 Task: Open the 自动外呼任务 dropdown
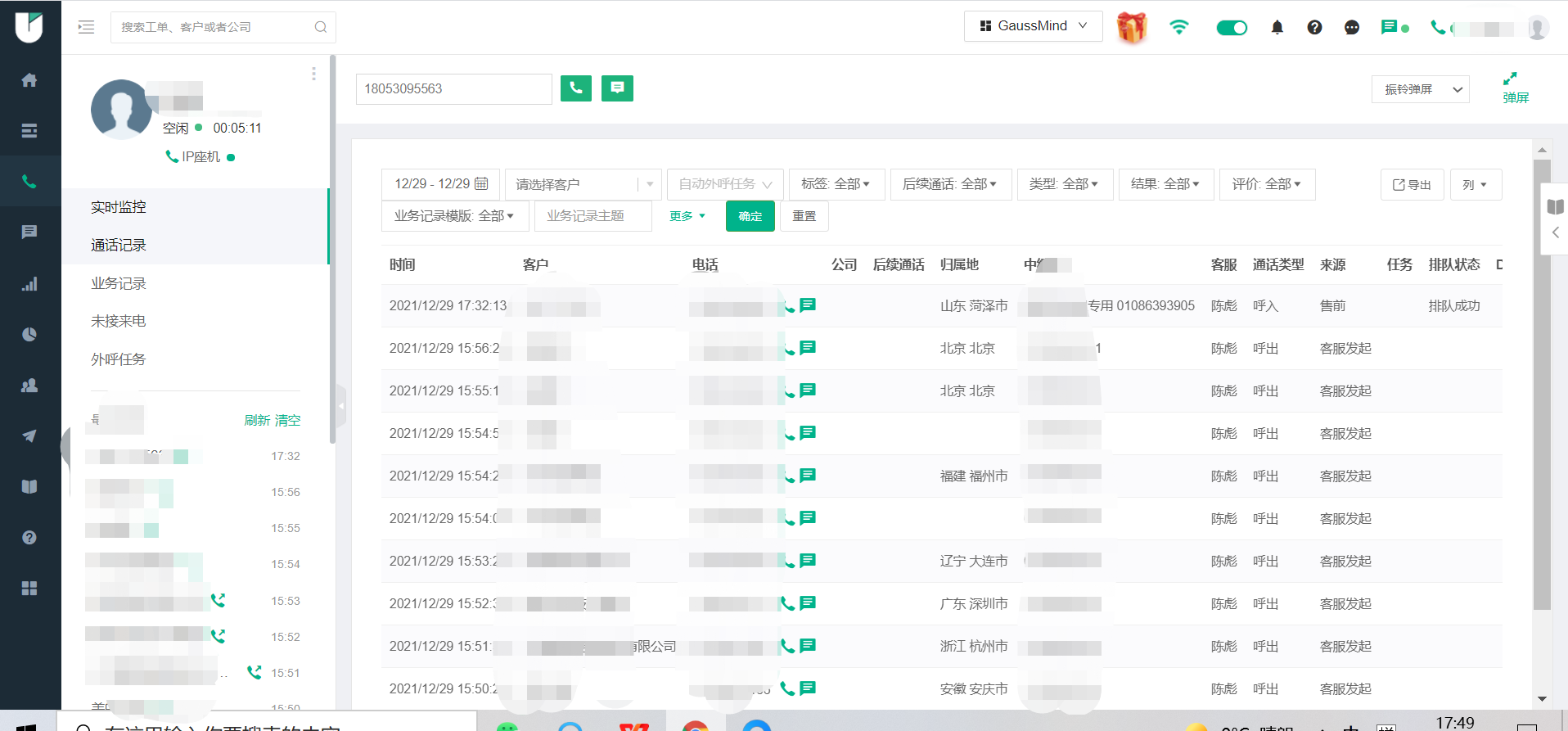(725, 184)
